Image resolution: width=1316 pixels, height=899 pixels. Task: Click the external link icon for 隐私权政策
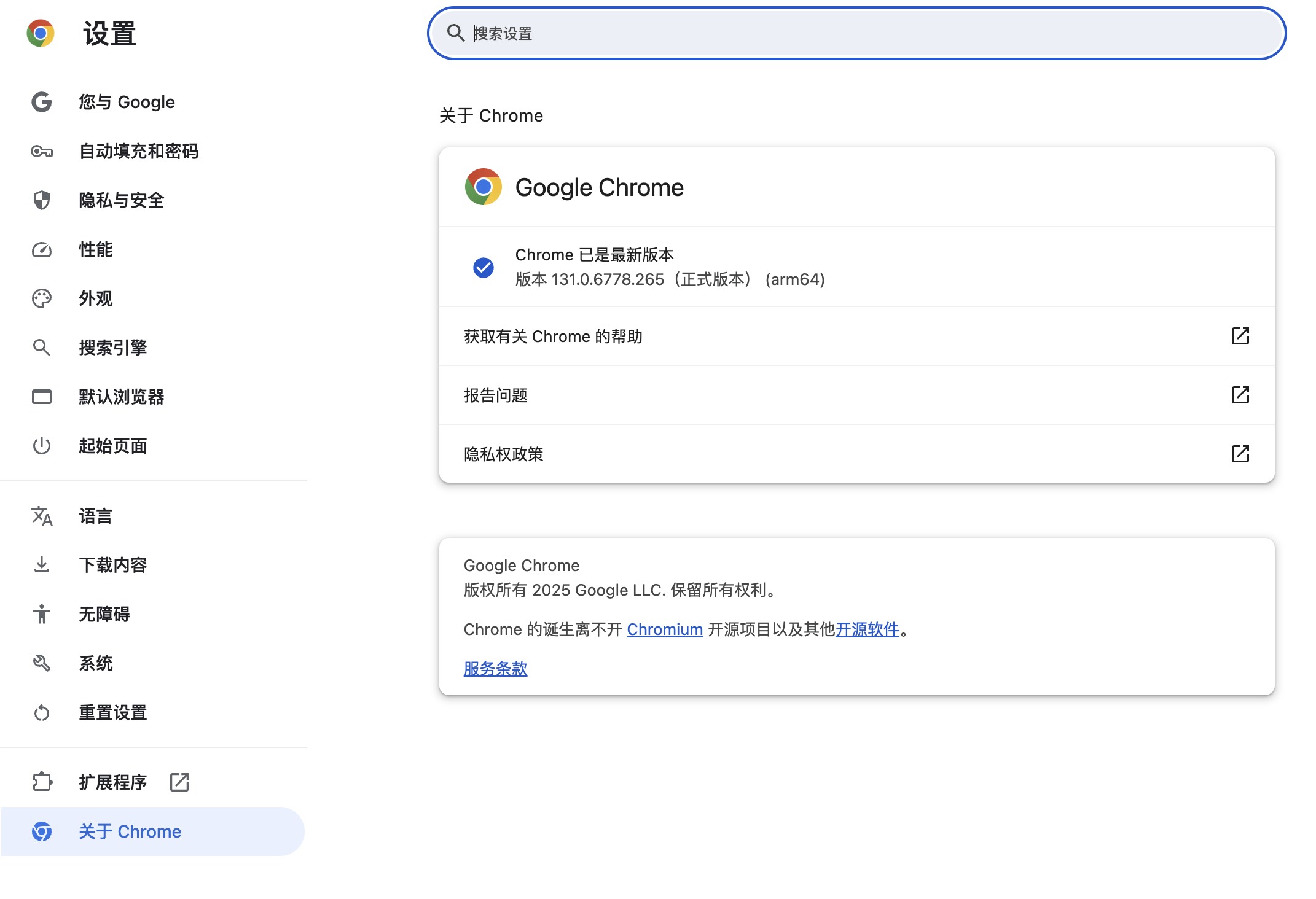click(x=1240, y=454)
